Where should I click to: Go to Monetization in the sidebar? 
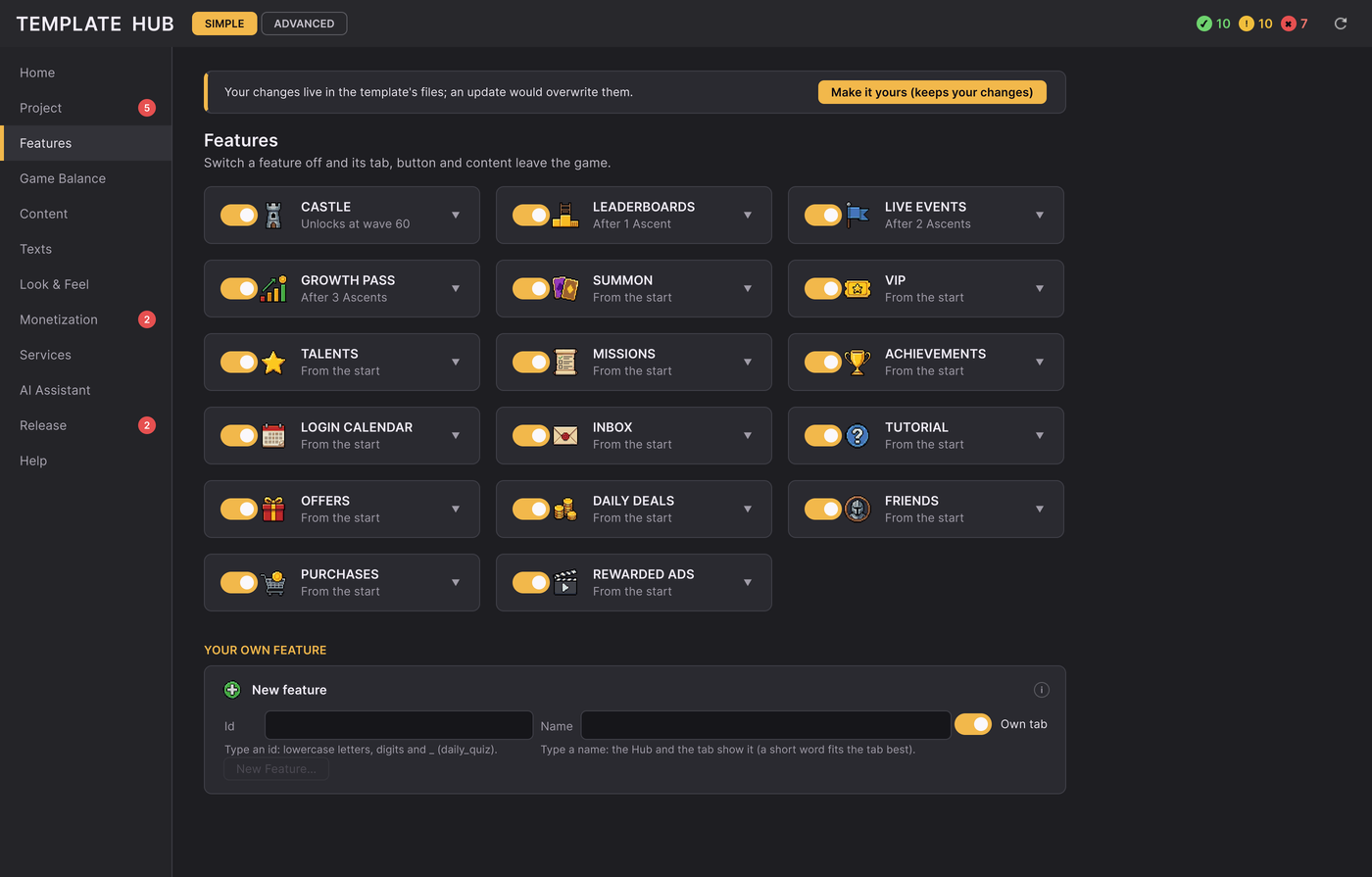pyautogui.click(x=86, y=319)
